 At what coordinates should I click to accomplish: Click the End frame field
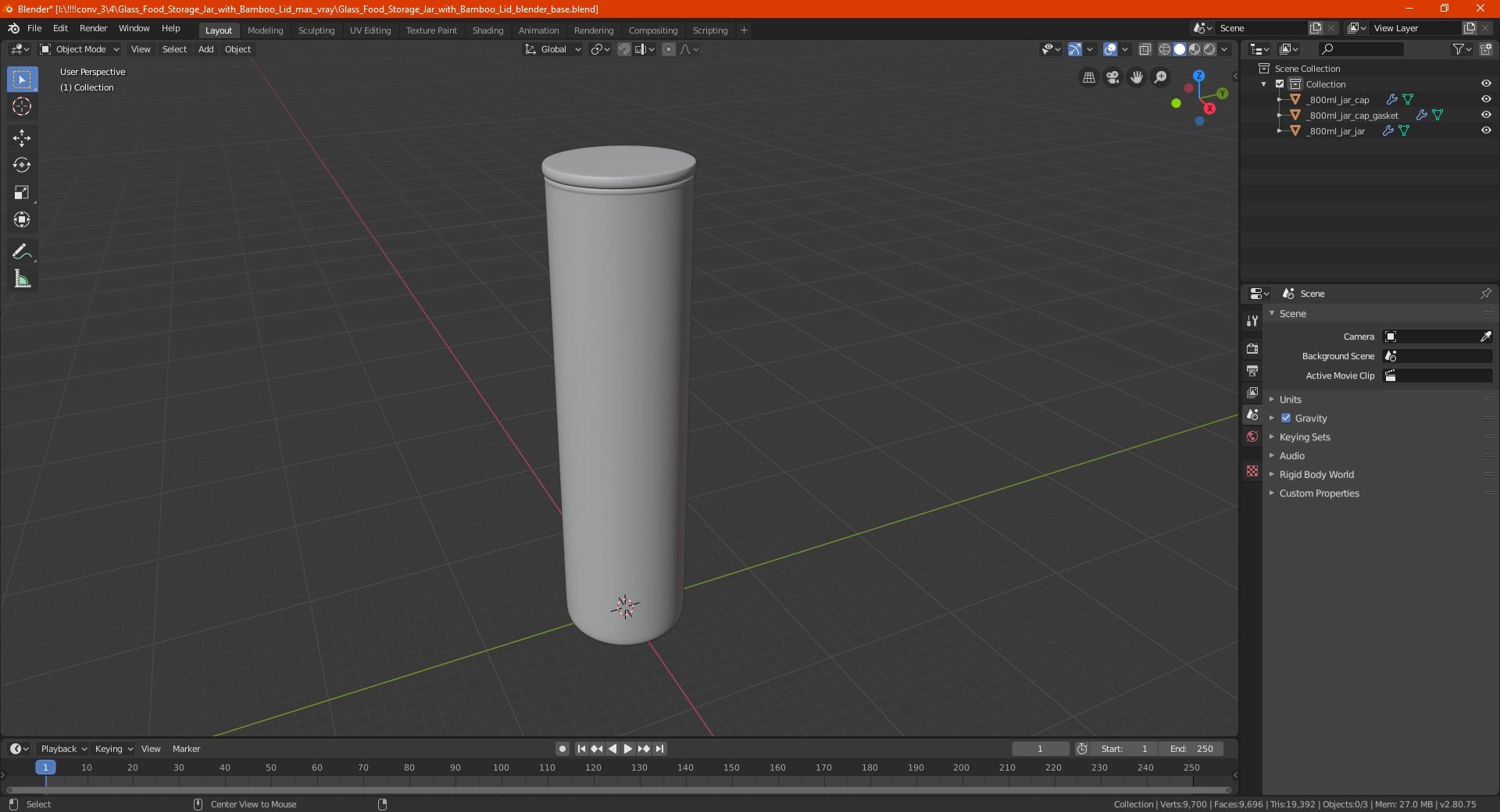point(1191,749)
